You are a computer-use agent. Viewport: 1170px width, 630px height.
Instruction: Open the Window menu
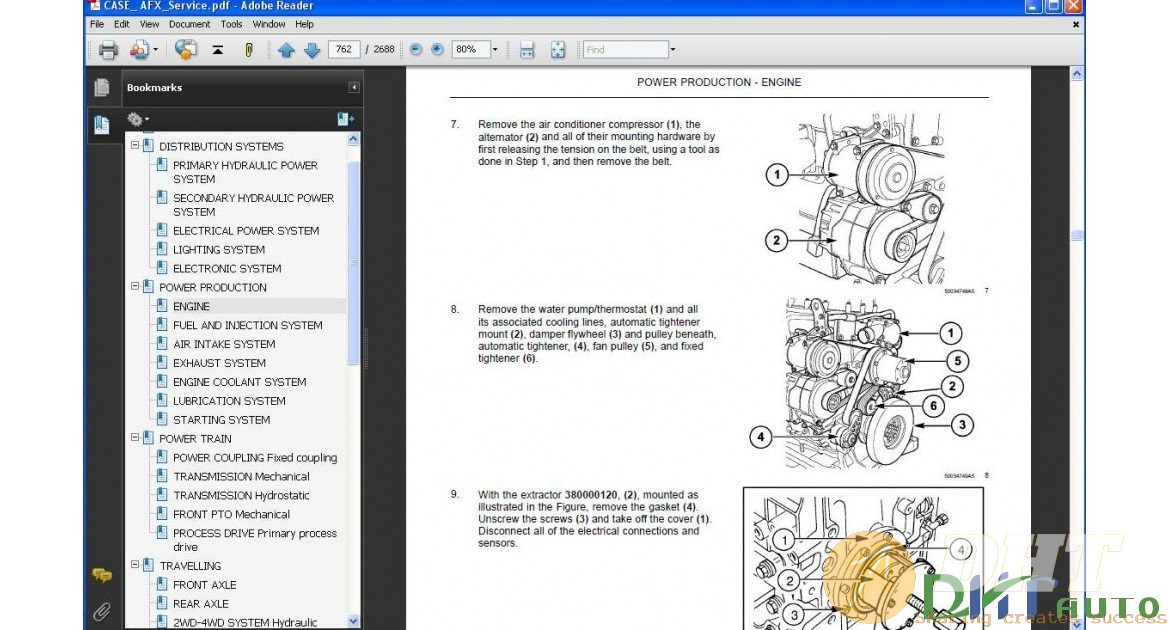pos(269,24)
